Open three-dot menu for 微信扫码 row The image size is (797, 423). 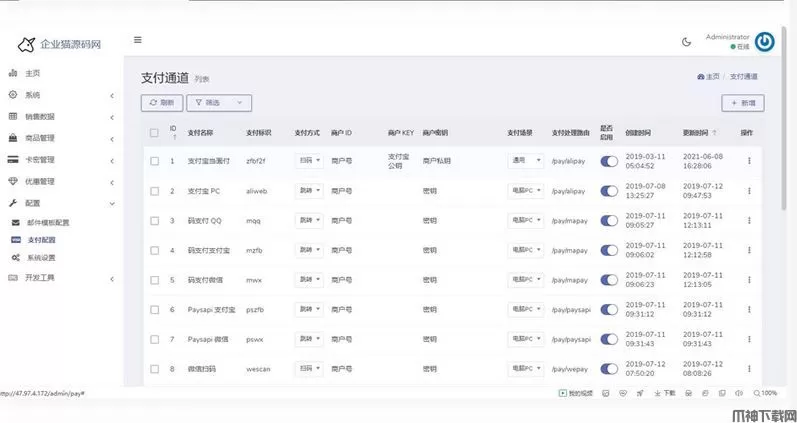coord(749,368)
